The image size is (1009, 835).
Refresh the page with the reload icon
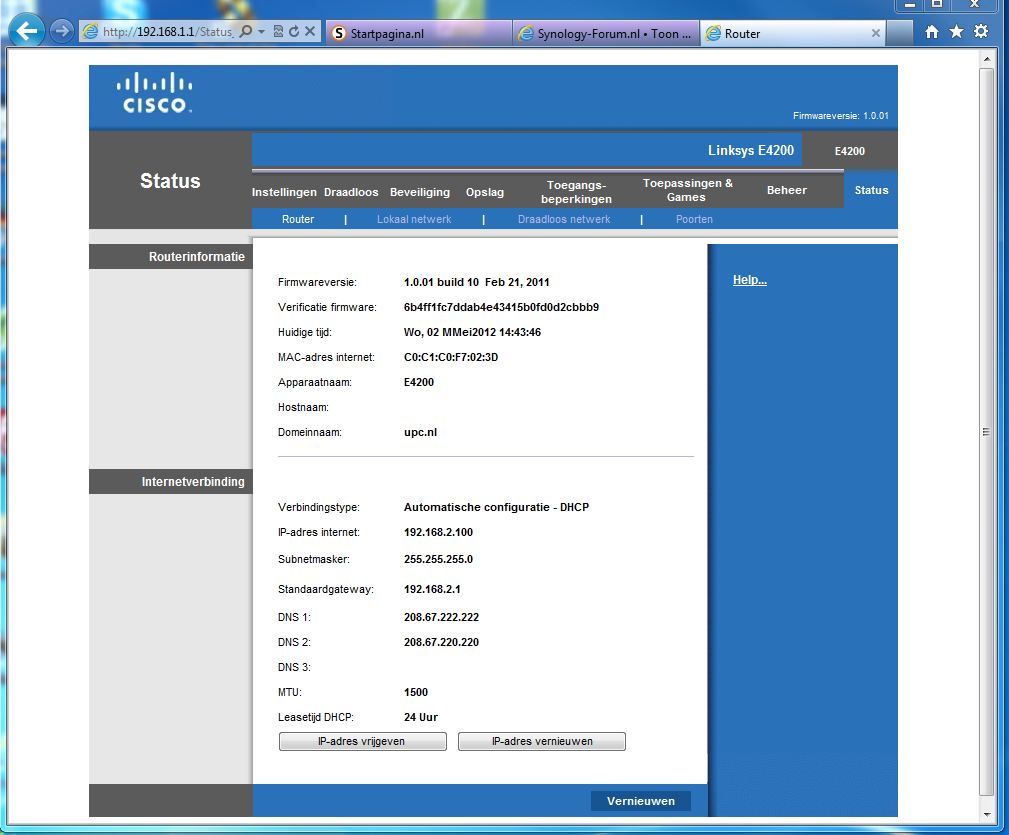tap(294, 32)
